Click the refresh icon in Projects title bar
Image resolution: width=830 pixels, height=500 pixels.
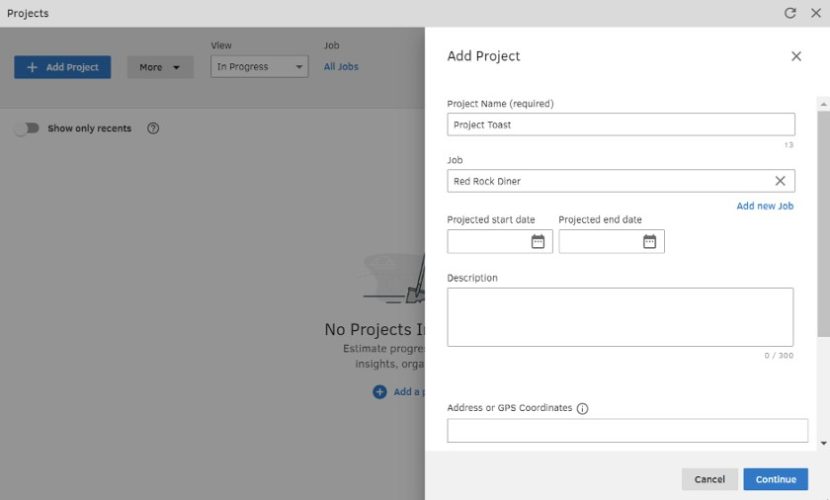point(790,13)
